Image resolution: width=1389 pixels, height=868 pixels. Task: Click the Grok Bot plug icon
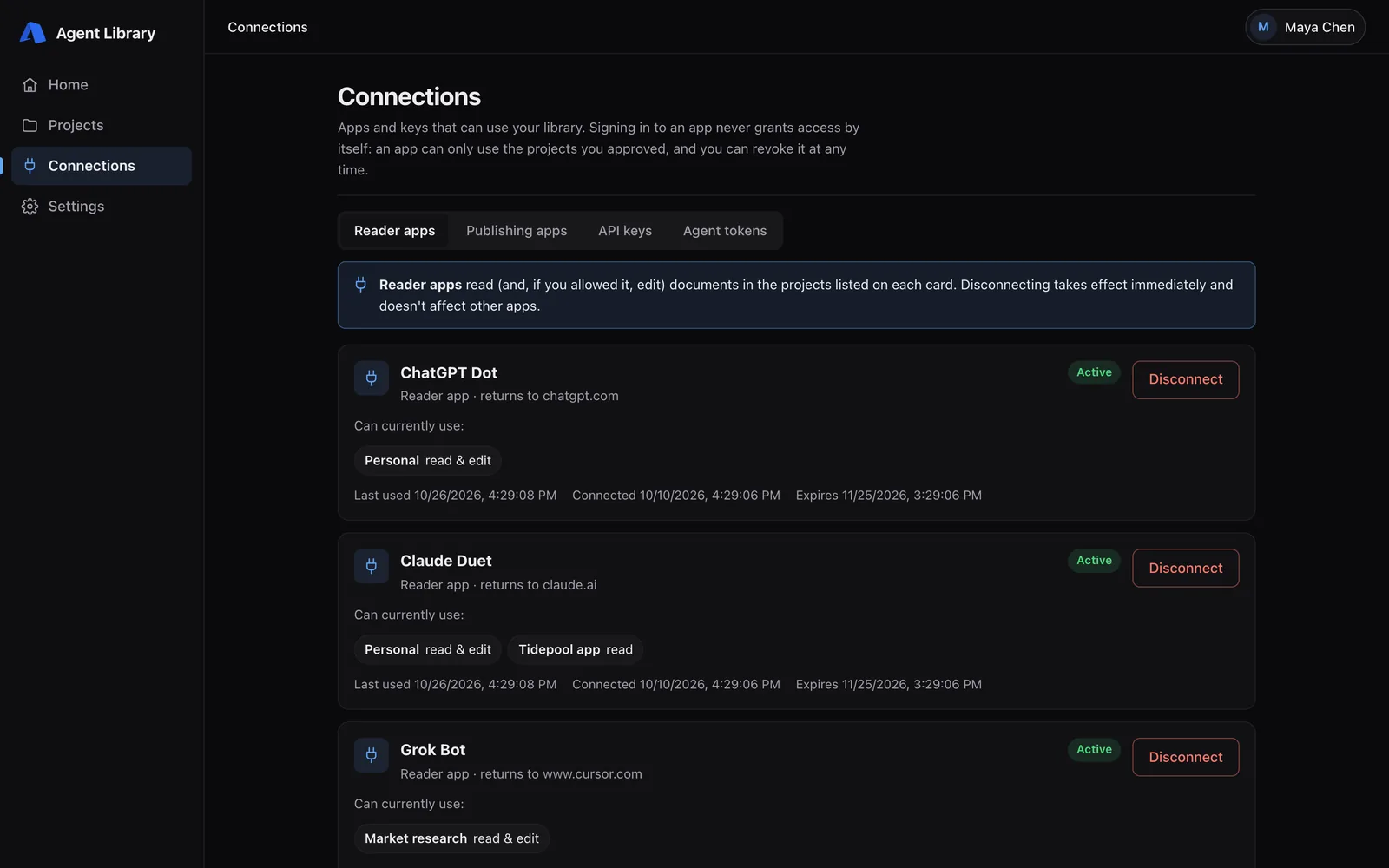point(372,755)
